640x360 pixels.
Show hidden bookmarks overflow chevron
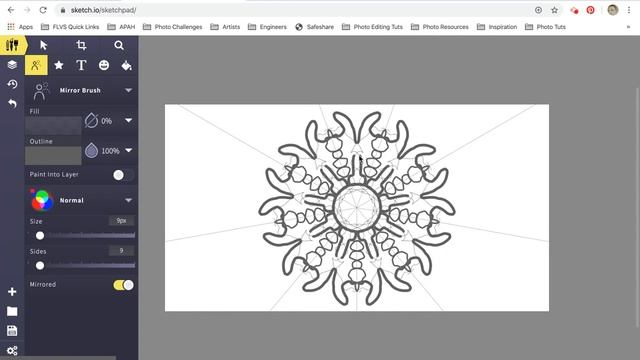[x=628, y=27]
